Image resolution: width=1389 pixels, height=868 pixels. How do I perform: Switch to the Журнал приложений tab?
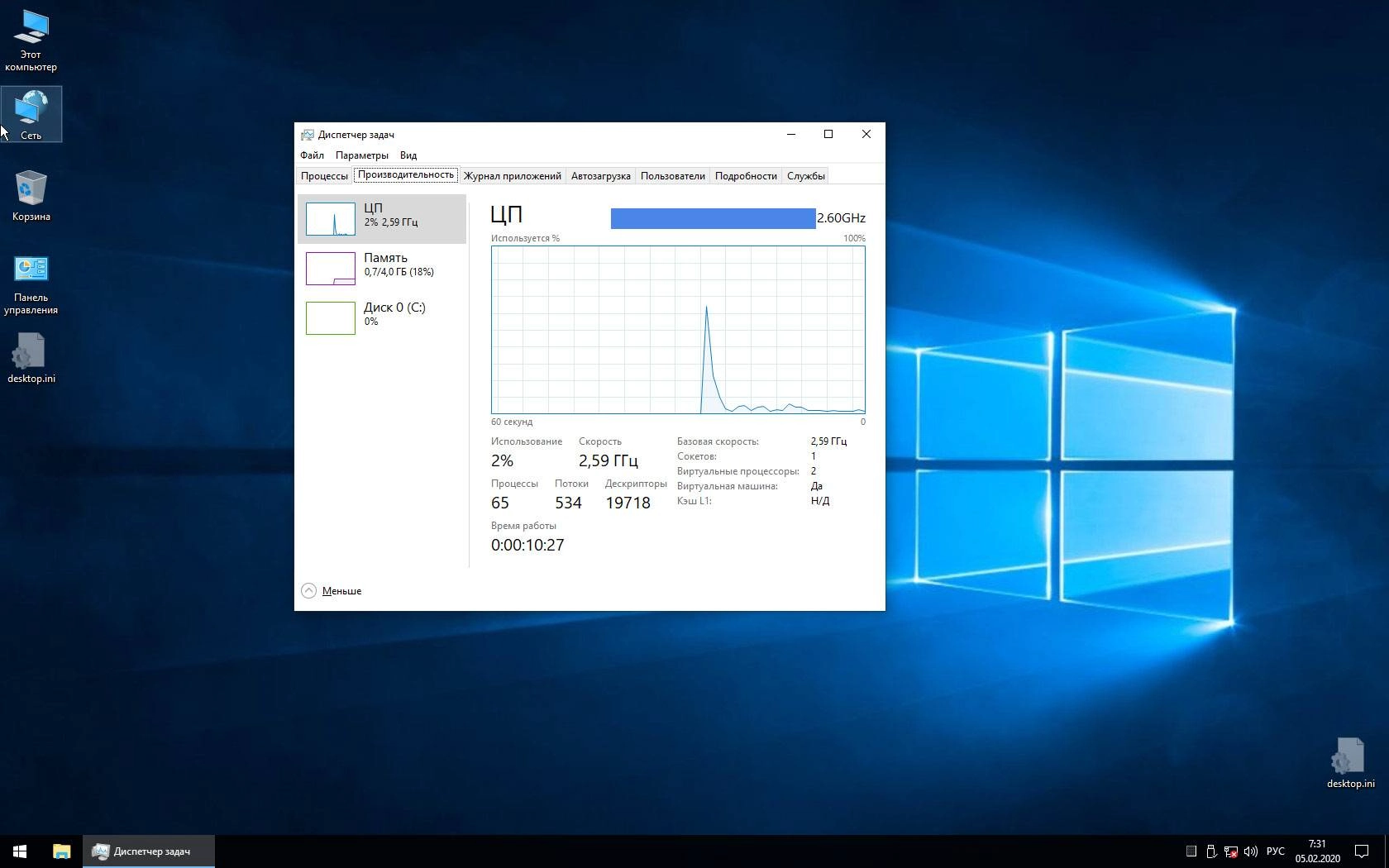click(x=513, y=176)
